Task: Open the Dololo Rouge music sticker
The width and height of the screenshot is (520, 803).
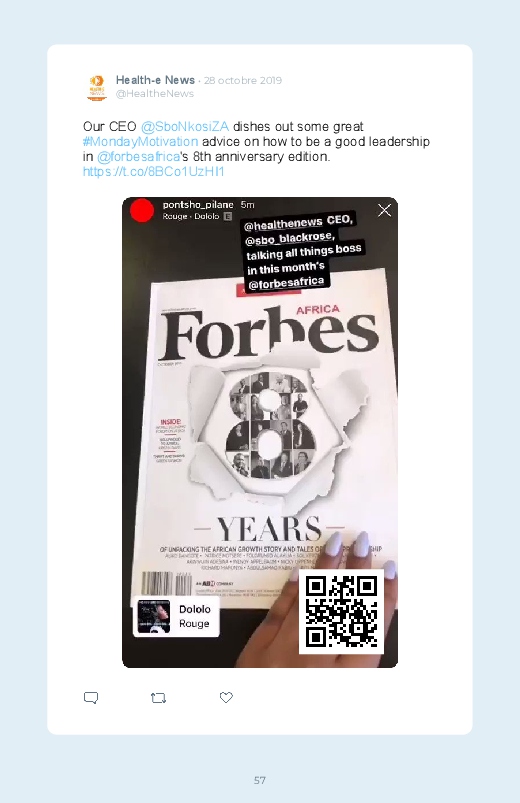Action: point(176,617)
